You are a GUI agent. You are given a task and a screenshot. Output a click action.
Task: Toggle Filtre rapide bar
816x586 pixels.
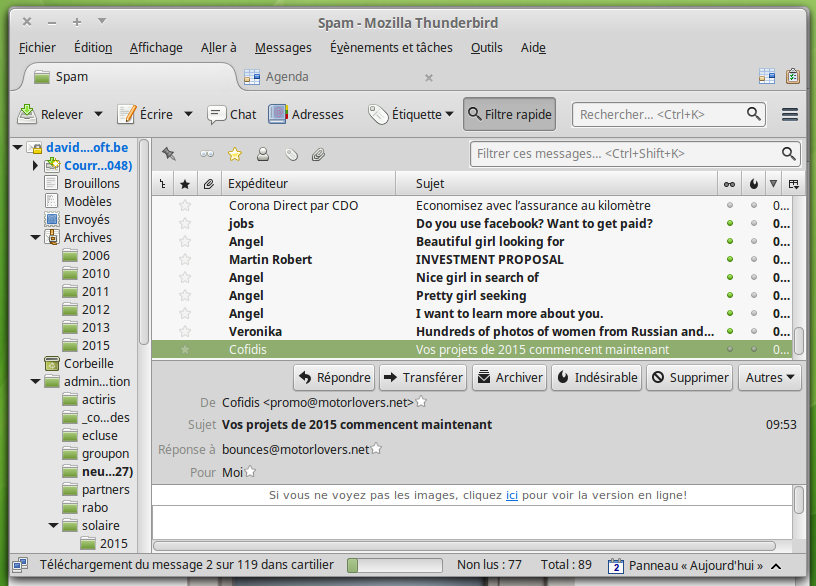click(x=509, y=114)
